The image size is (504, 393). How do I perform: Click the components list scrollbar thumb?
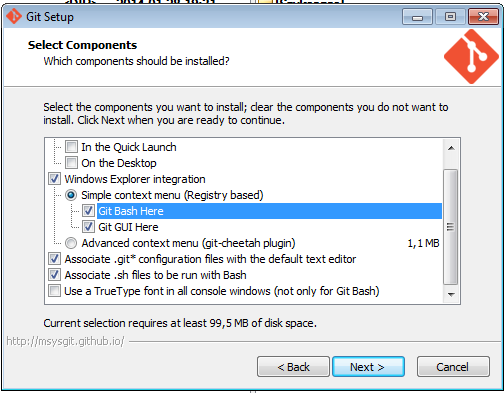click(x=451, y=227)
